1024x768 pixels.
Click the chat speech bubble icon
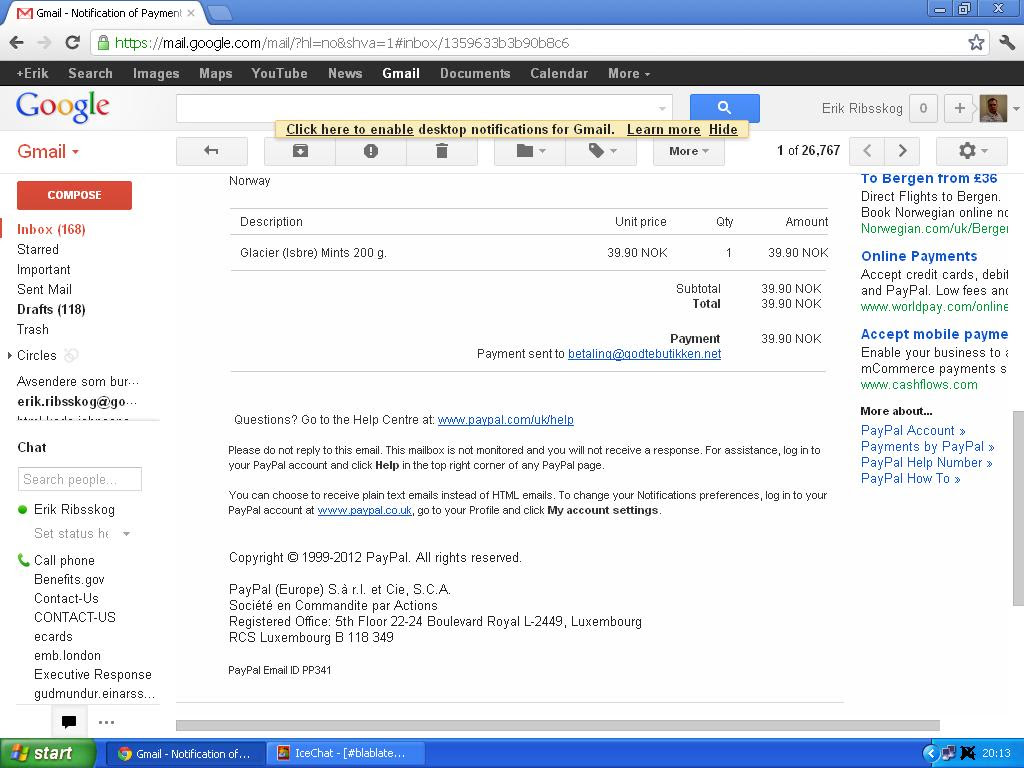[69, 722]
